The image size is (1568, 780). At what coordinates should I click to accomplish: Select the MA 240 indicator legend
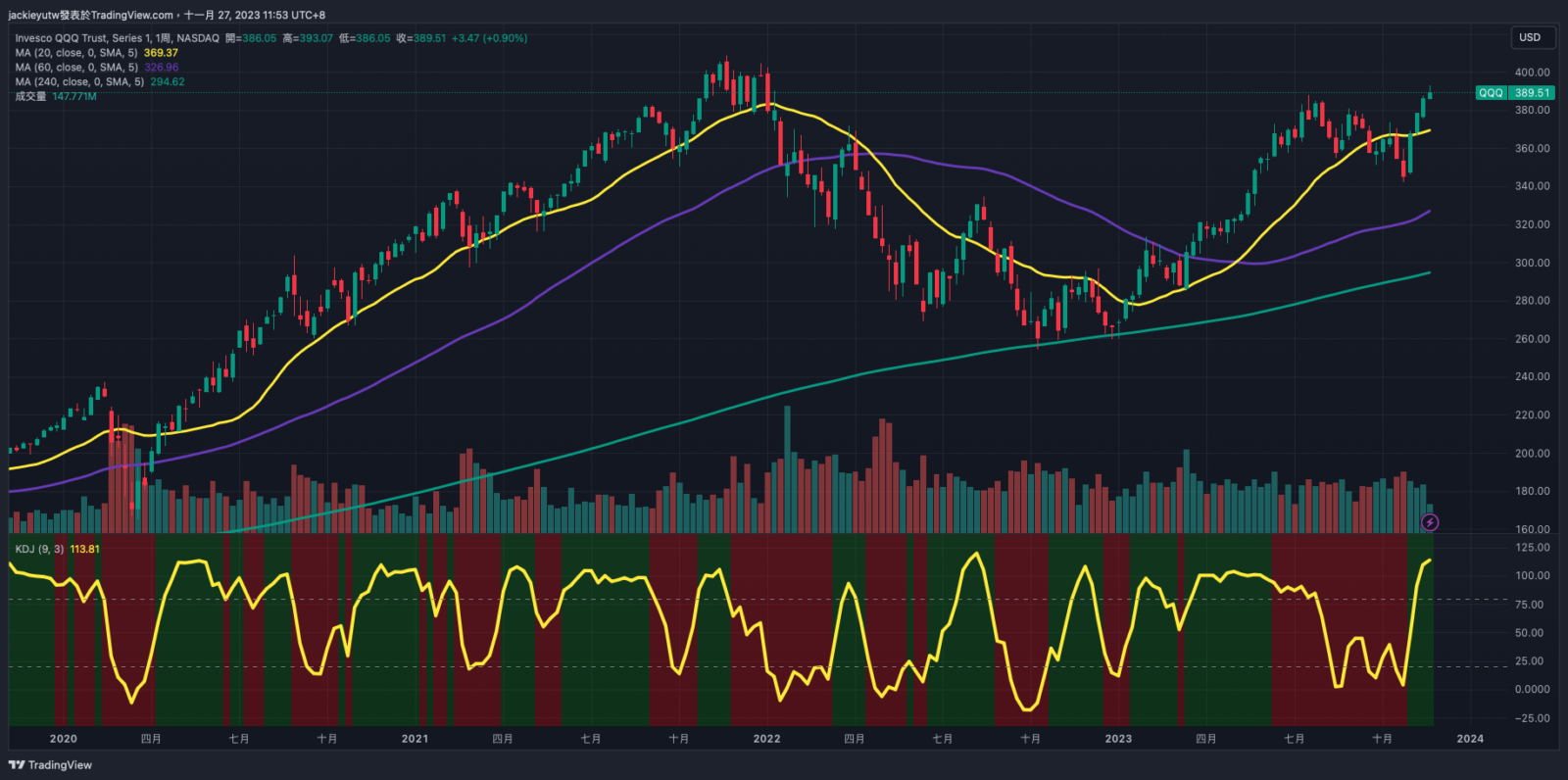click(x=79, y=82)
